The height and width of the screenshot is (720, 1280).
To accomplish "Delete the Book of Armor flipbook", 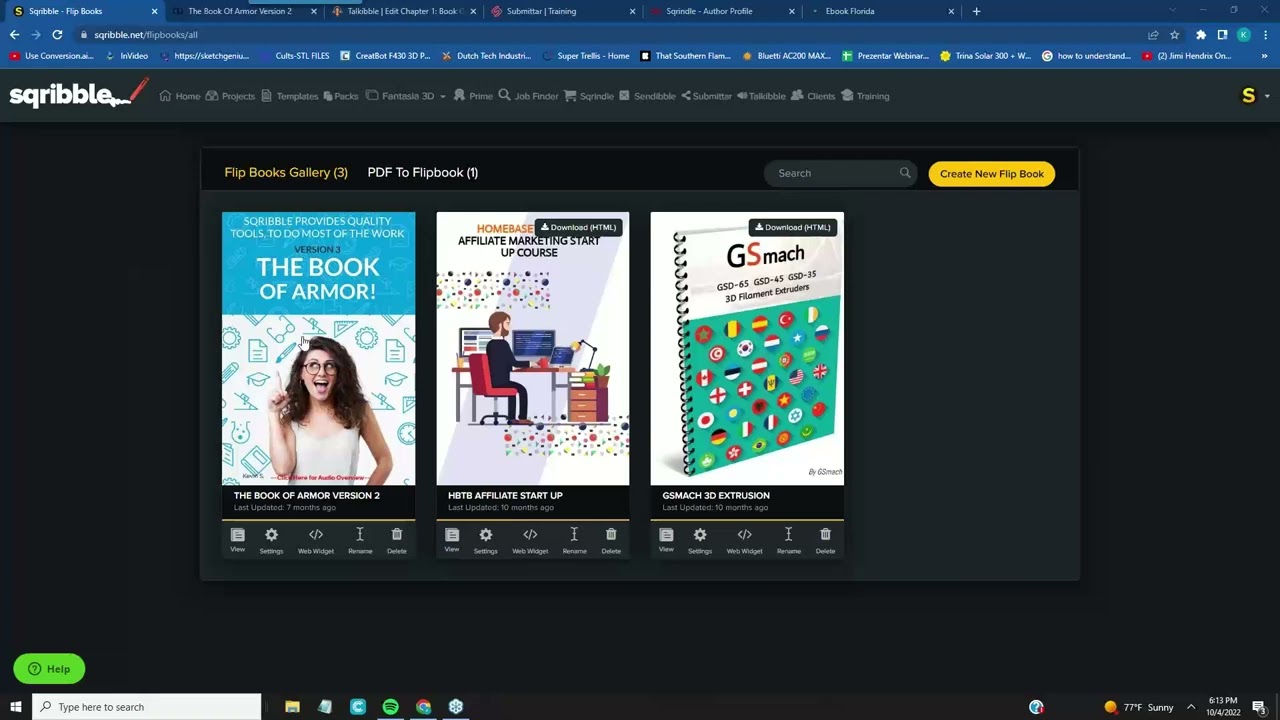I will point(397,540).
